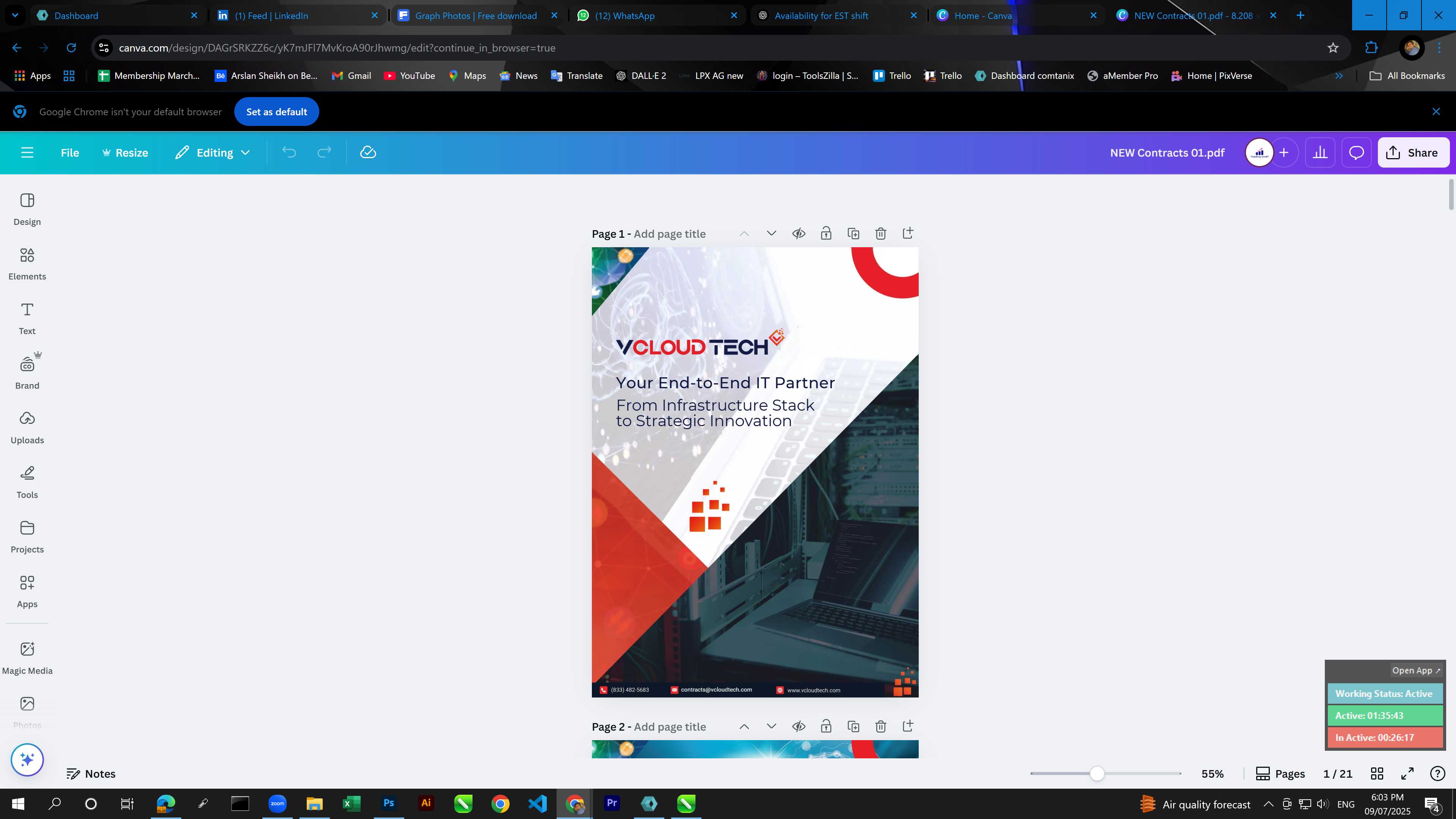Open the help question mark button
The height and width of the screenshot is (819, 1456).
click(1437, 774)
